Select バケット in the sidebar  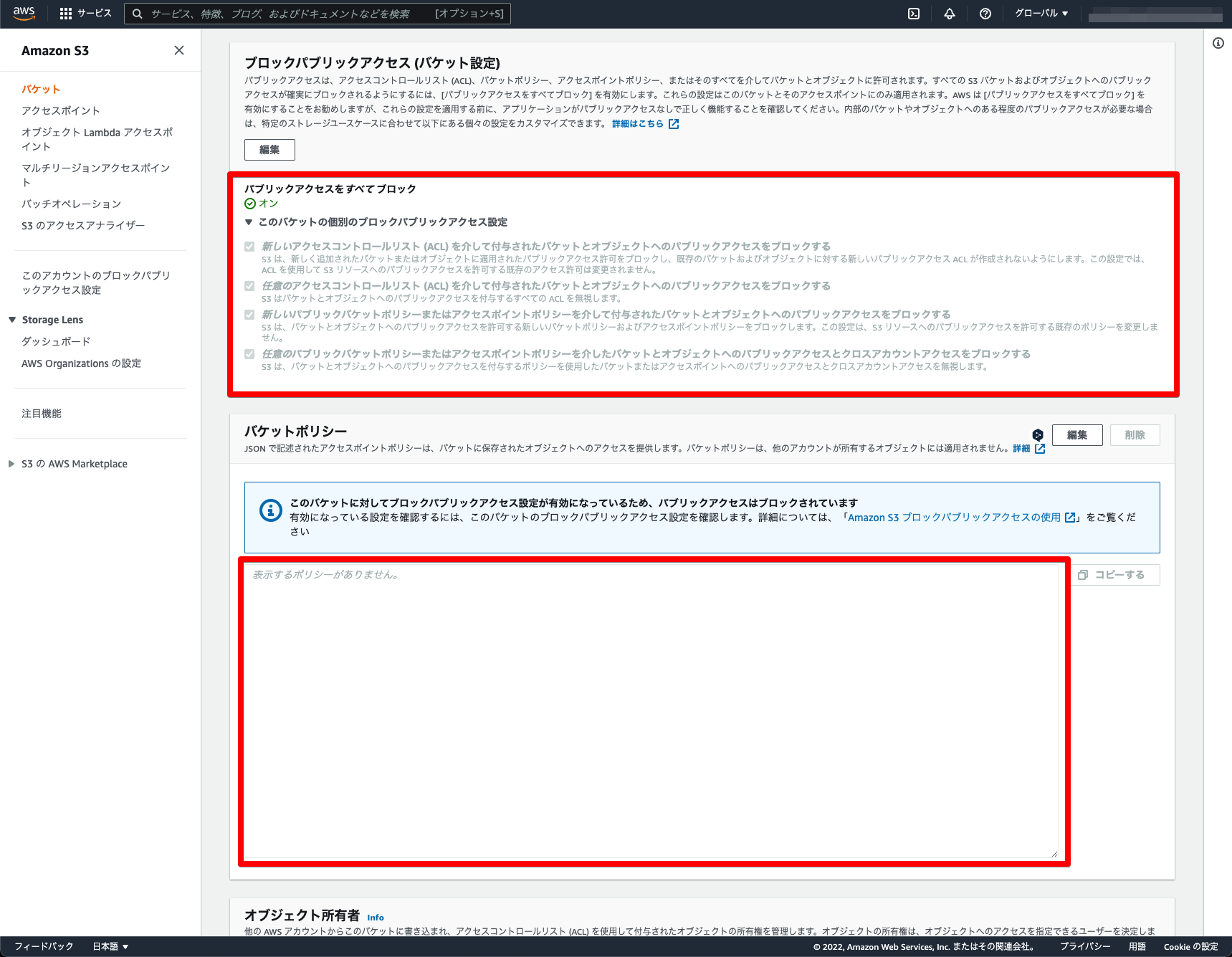click(41, 89)
